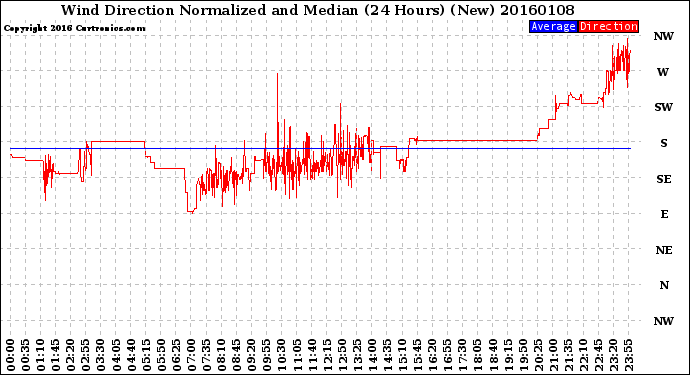Click the 22:45 time label
This screenshot has height=375, width=690.
[x=598, y=355]
